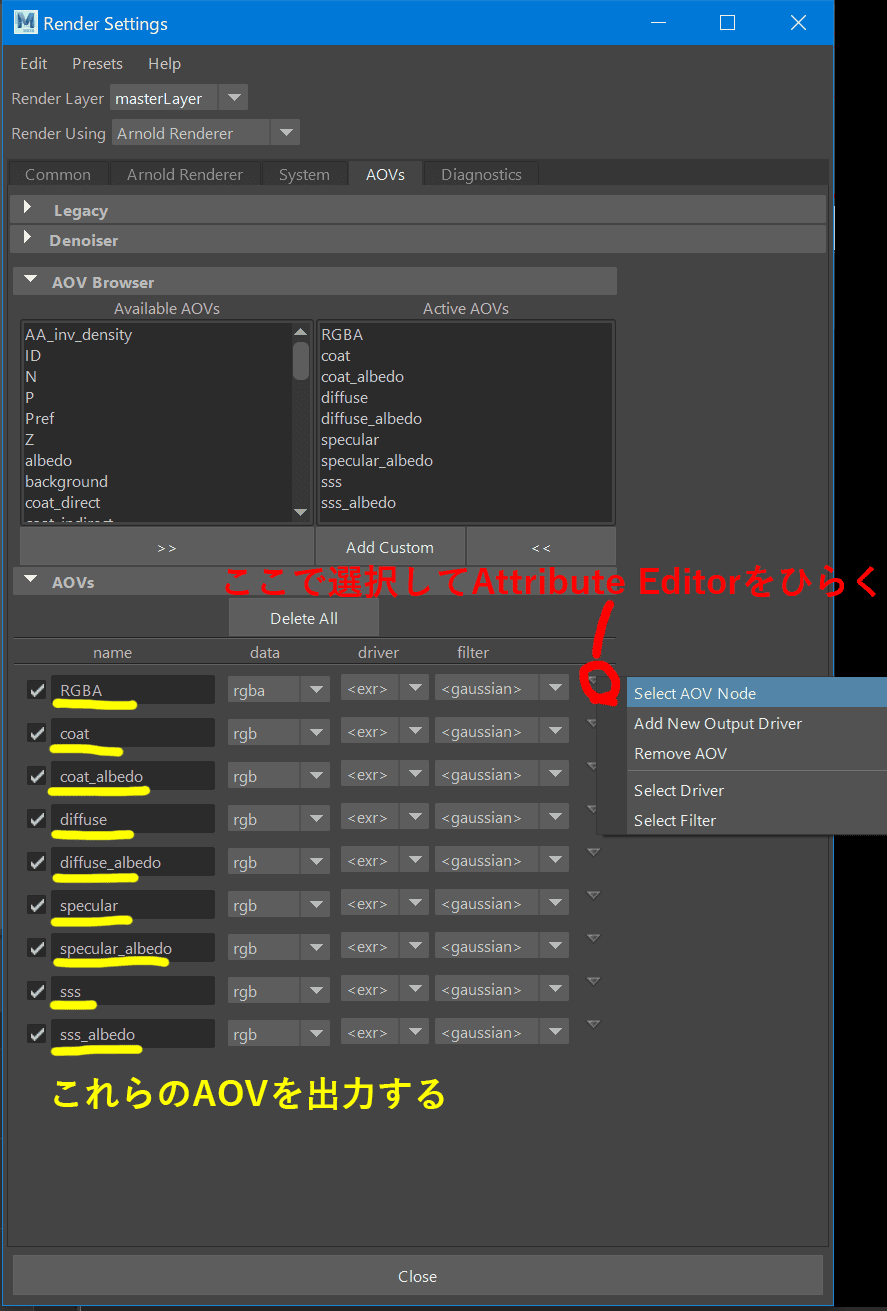Image resolution: width=887 pixels, height=1311 pixels.
Task: Open the AOV options arrow for specular row
Action: click(593, 895)
